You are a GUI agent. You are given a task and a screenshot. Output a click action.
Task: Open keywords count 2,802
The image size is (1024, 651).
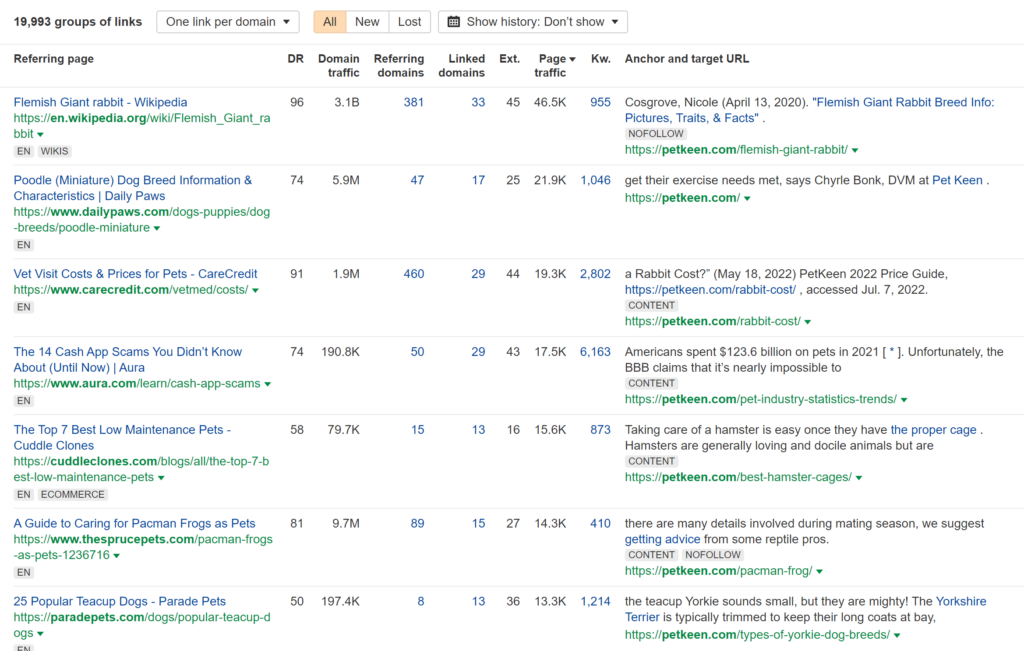(596, 274)
